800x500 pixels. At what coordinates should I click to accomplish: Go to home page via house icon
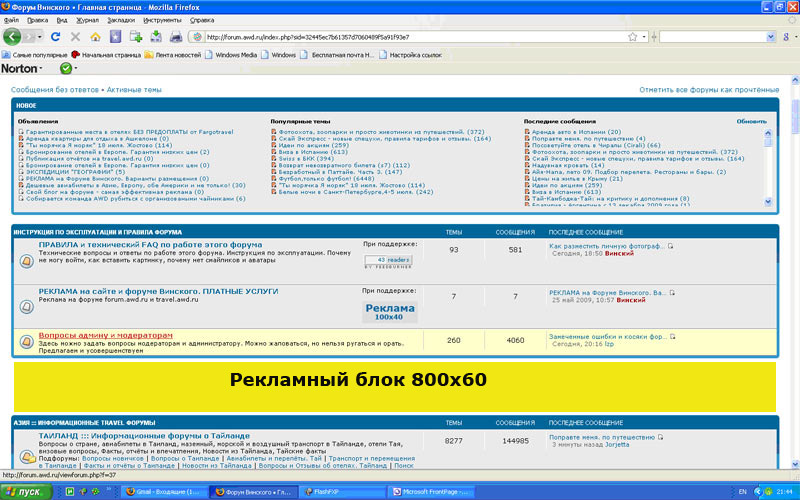click(x=95, y=37)
